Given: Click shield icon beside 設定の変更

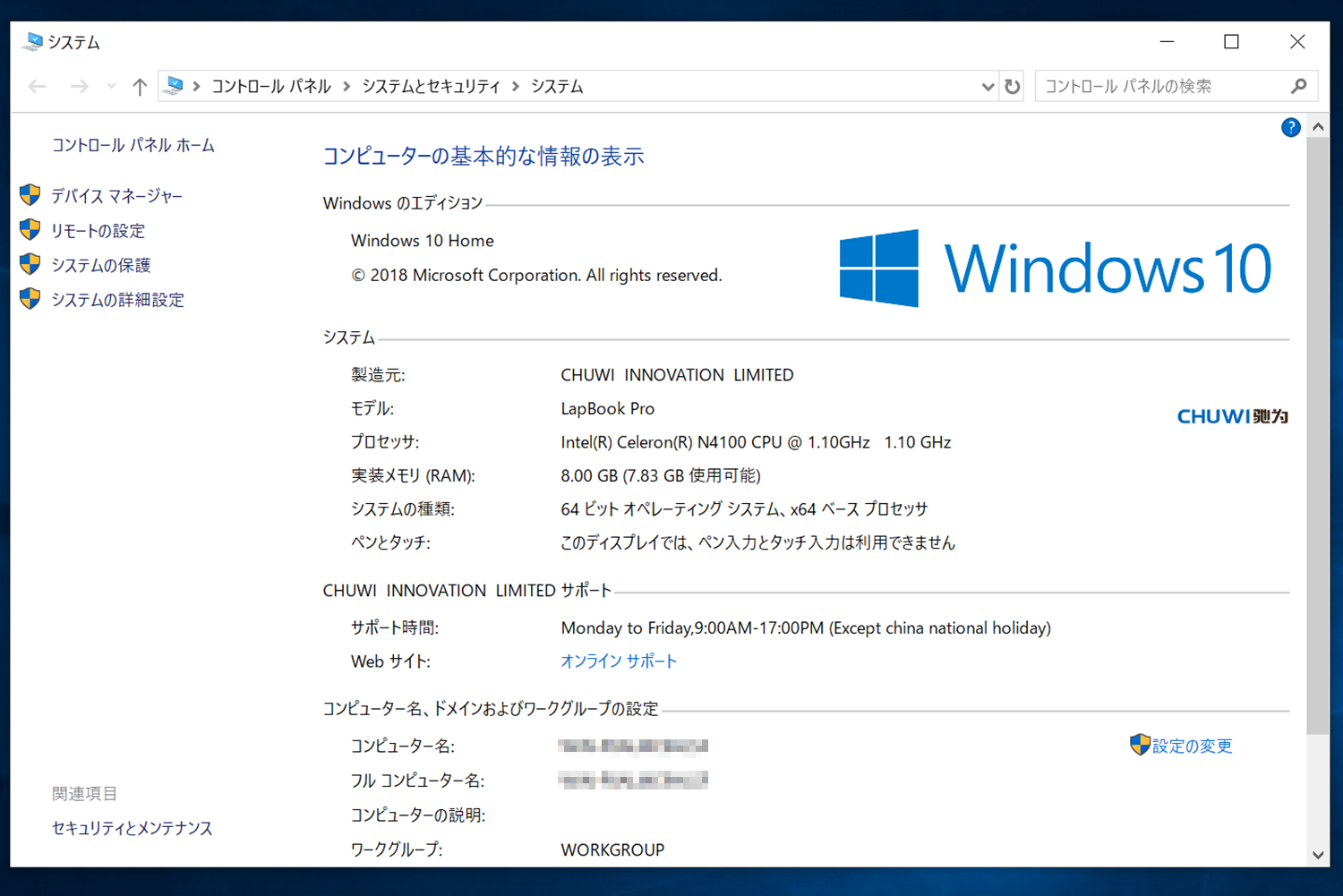Looking at the screenshot, I should pyautogui.click(x=1140, y=745).
